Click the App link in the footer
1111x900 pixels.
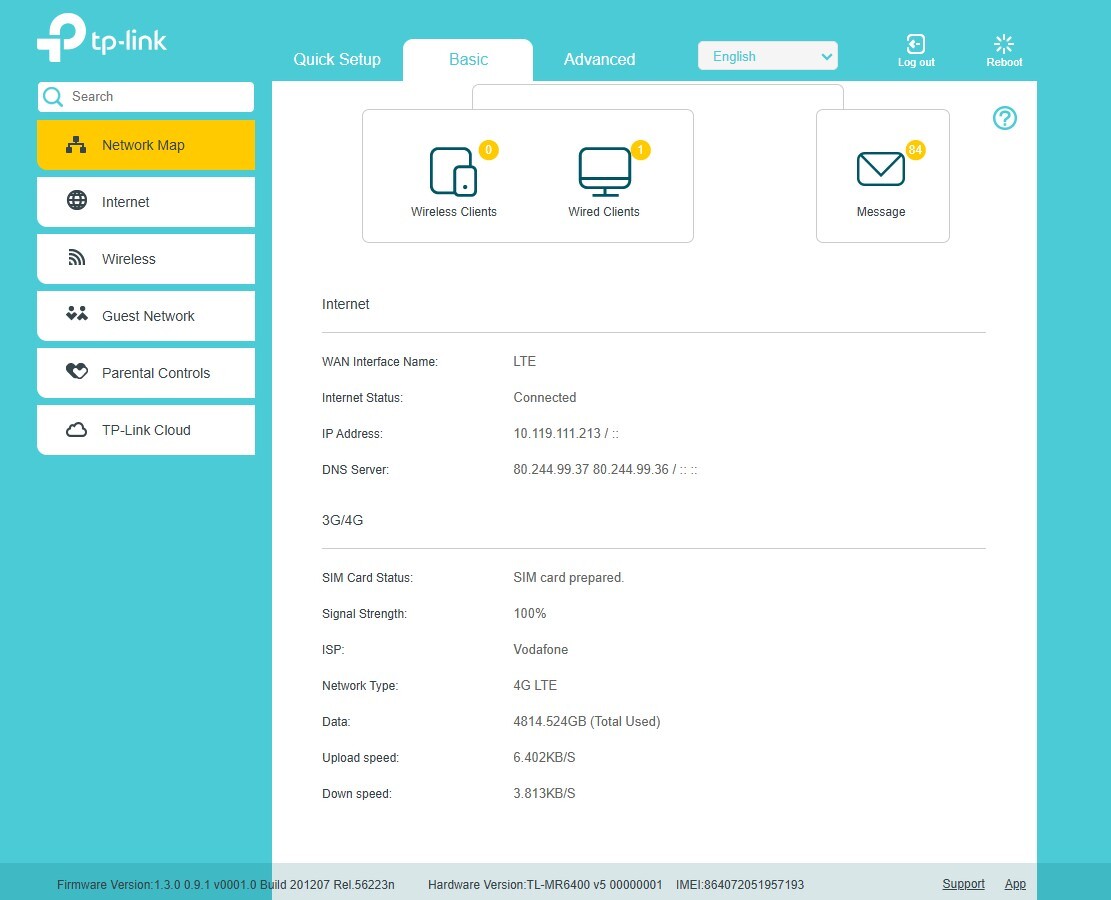[x=1015, y=884]
